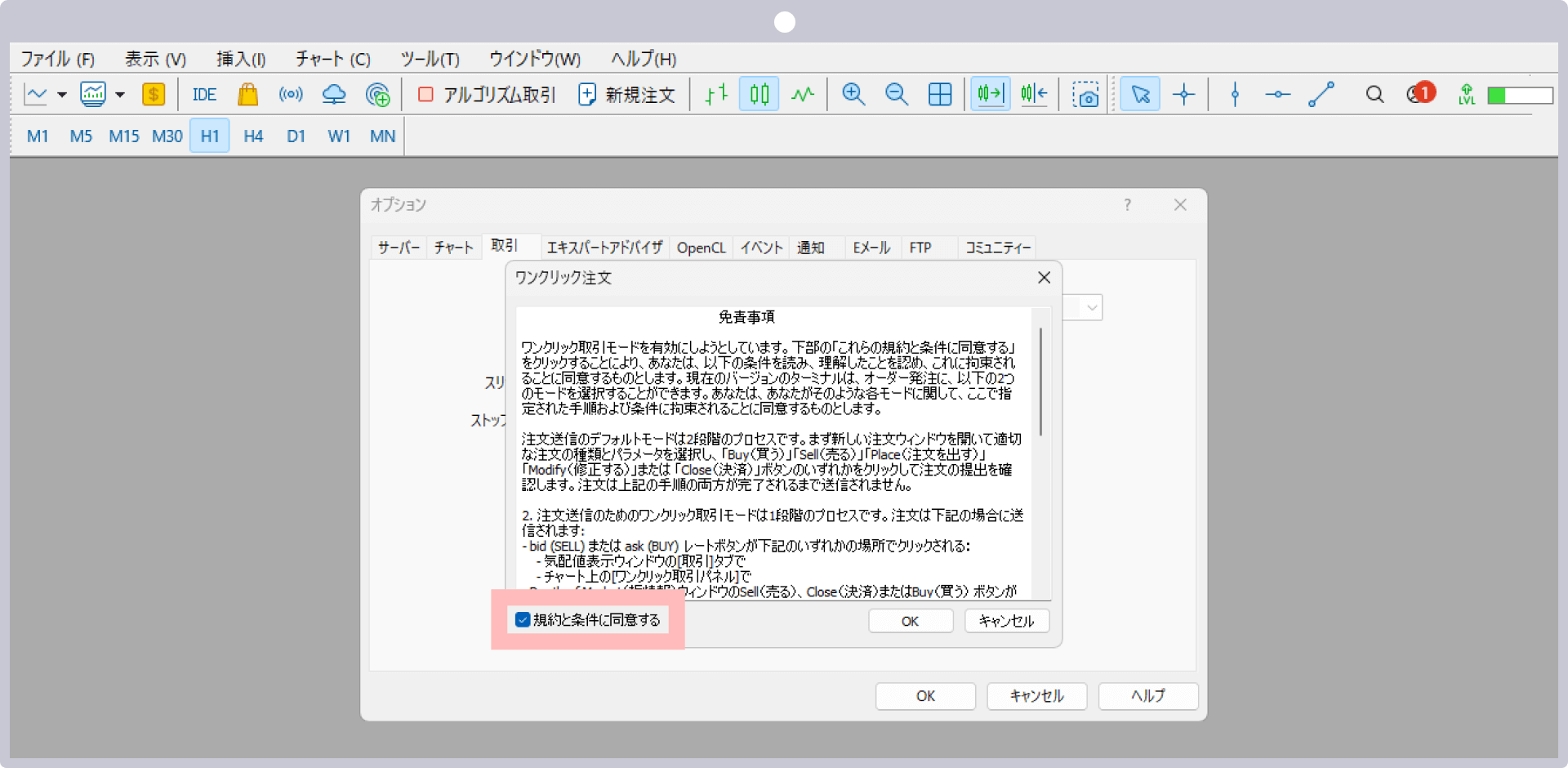Click the search magnifier icon

click(1374, 95)
